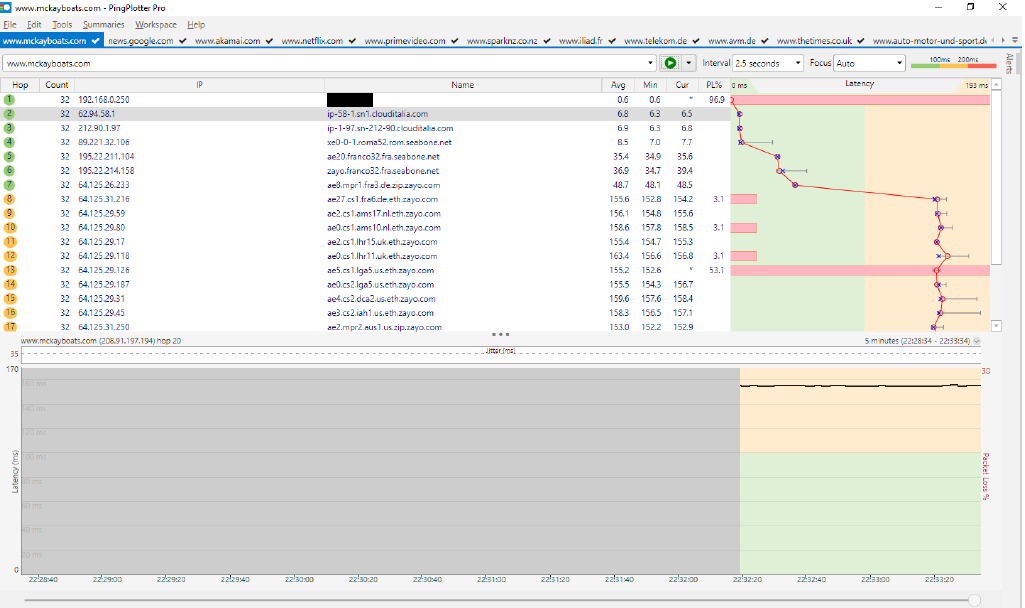Open the tab list dropdown arrow

1015,41
